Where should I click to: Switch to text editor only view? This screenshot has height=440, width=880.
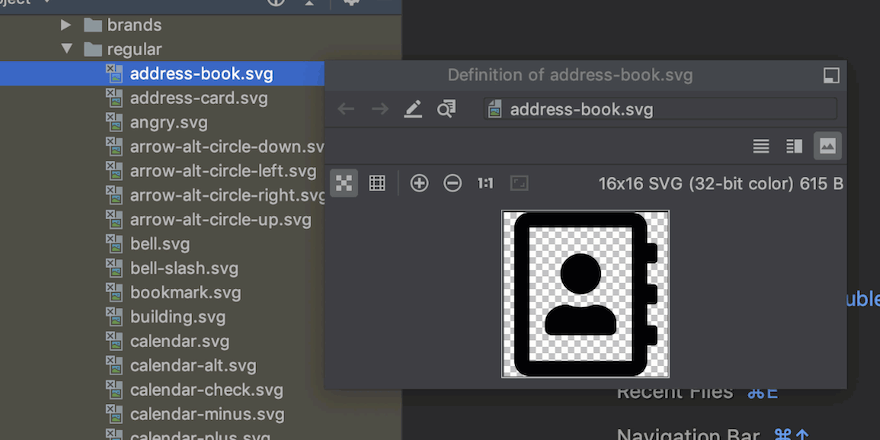pyautogui.click(x=761, y=146)
